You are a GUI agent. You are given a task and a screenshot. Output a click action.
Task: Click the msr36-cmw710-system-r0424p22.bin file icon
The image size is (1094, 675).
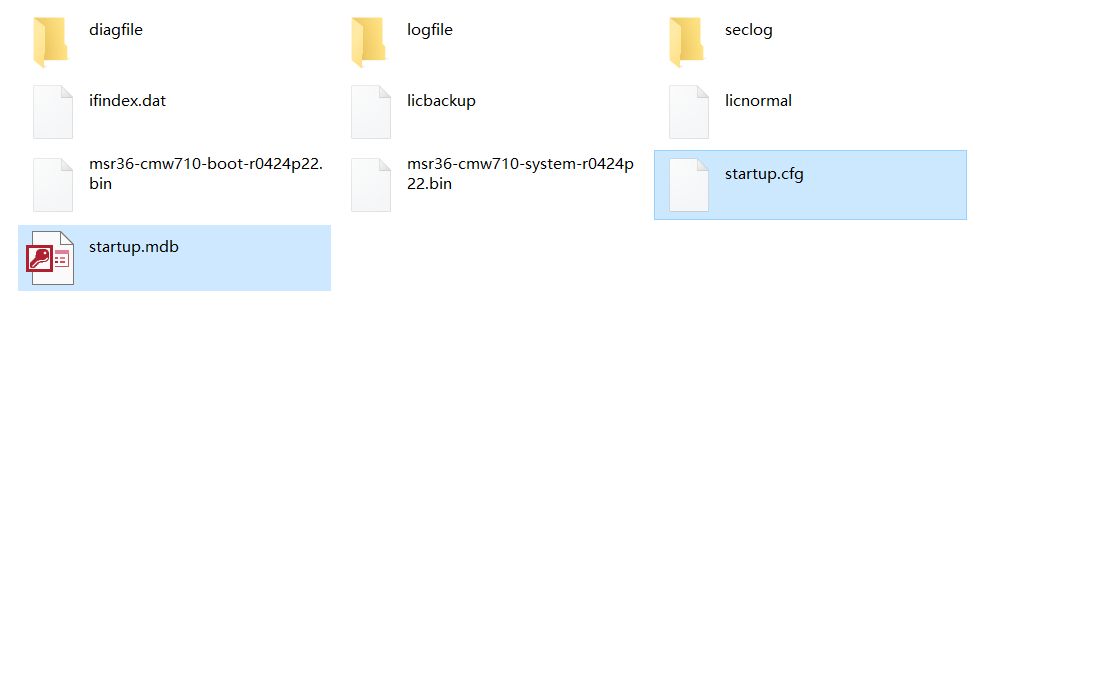(x=371, y=185)
